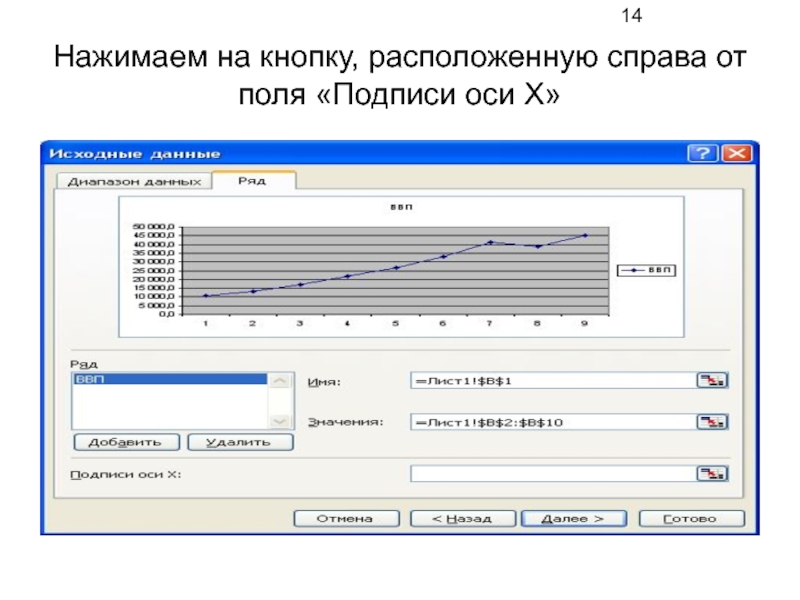Select ВВП in the series list

pyautogui.click(x=170, y=379)
